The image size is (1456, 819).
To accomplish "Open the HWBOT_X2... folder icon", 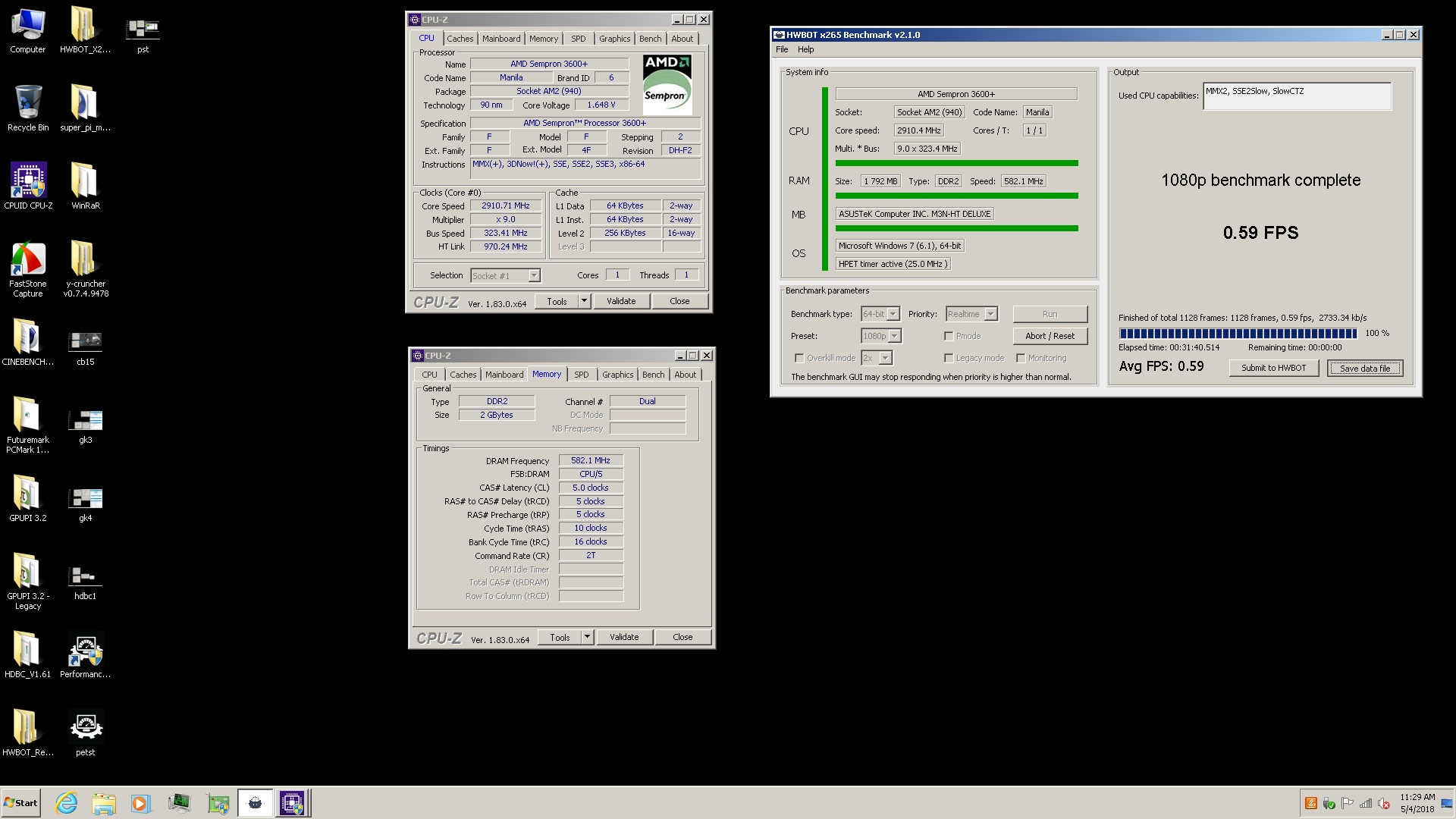I will click(x=85, y=31).
